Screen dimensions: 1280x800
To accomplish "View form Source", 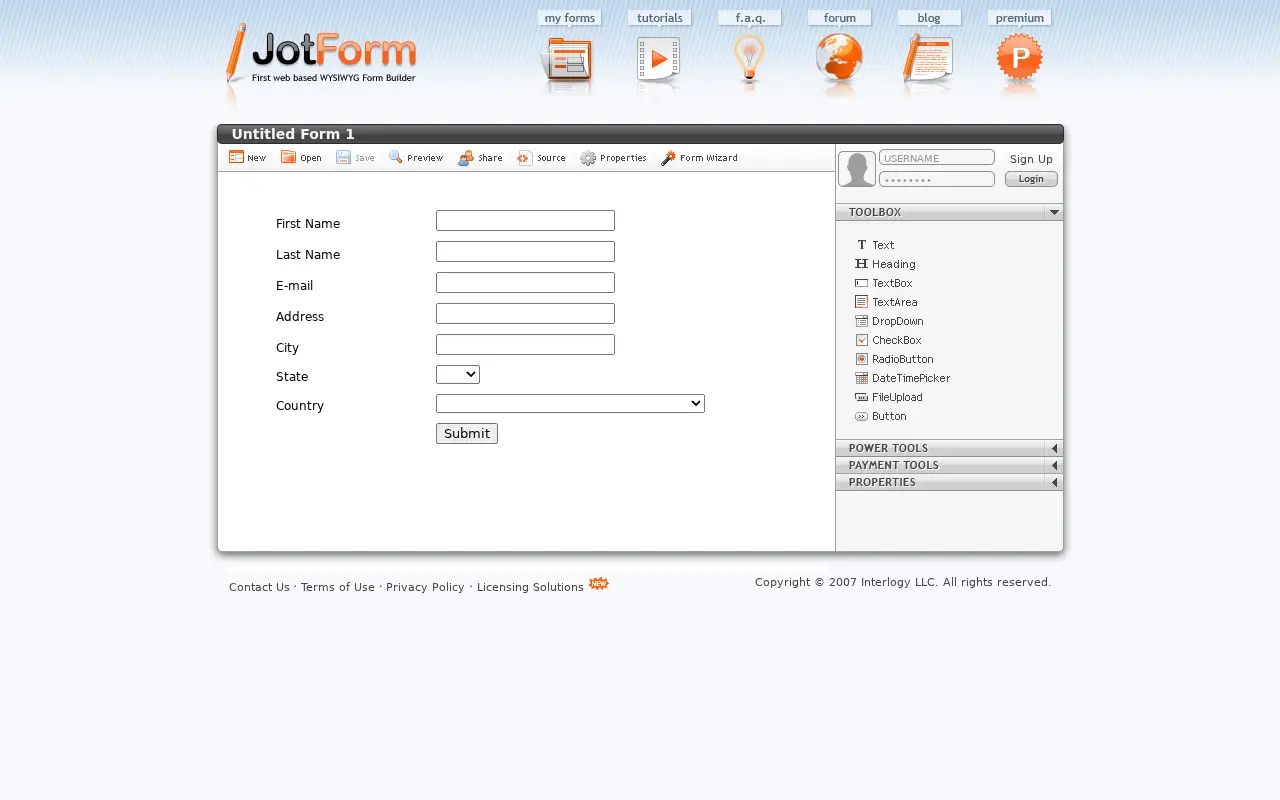I will [x=541, y=157].
